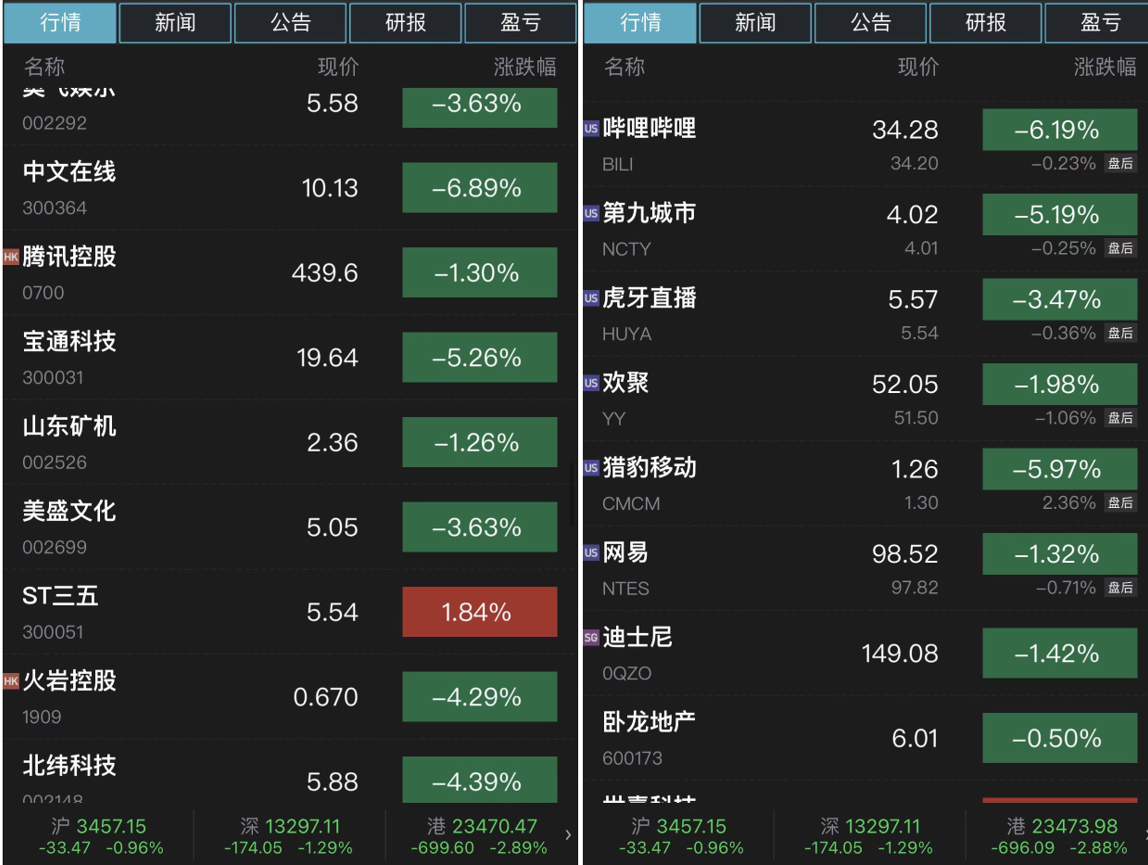Viewport: 1148px width, 865px height.
Task: Toggle ST三五 red change box 1.84%
Action: coord(480,612)
